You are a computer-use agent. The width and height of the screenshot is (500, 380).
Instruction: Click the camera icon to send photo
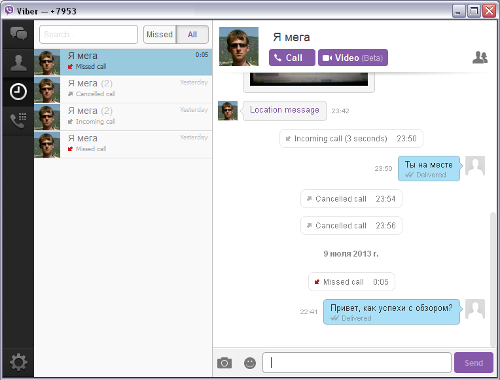click(x=224, y=363)
